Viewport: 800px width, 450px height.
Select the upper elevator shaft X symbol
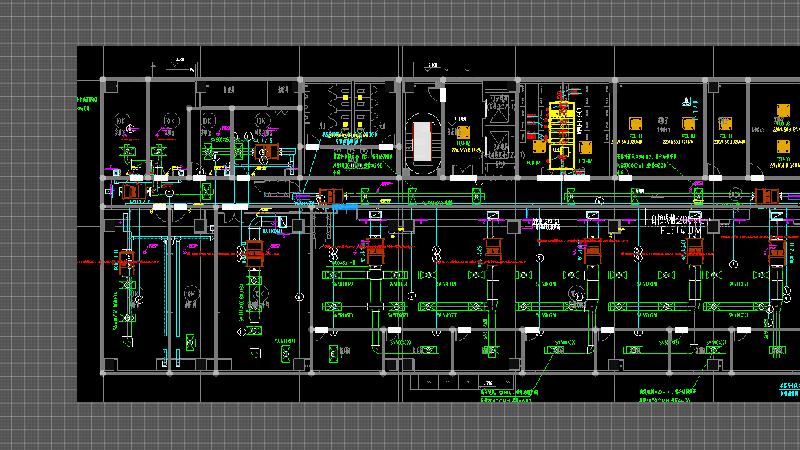click(498, 104)
